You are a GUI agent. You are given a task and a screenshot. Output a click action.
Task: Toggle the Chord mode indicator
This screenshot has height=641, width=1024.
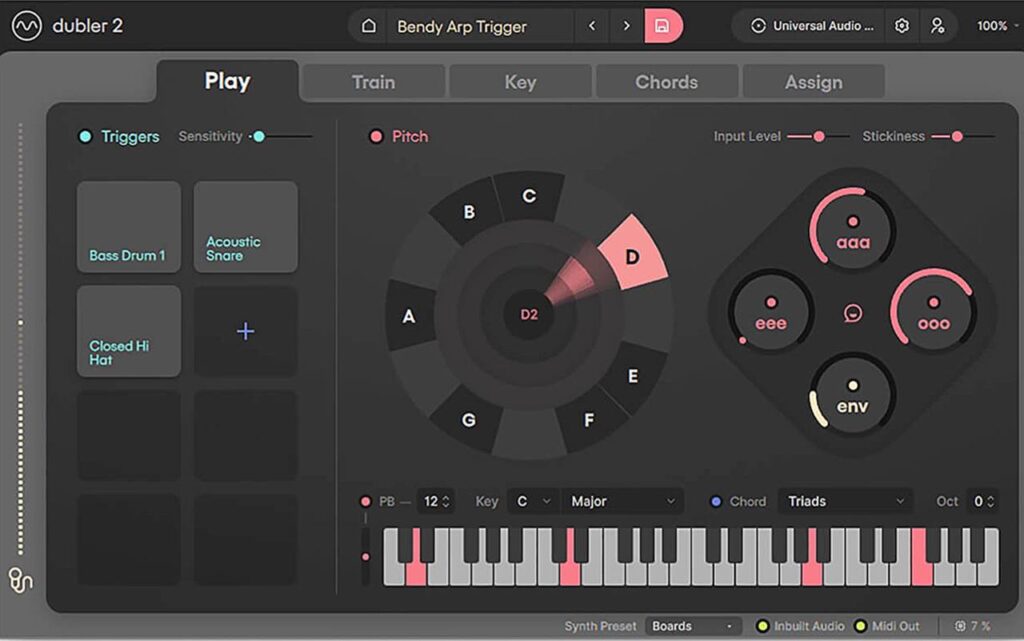click(x=716, y=501)
